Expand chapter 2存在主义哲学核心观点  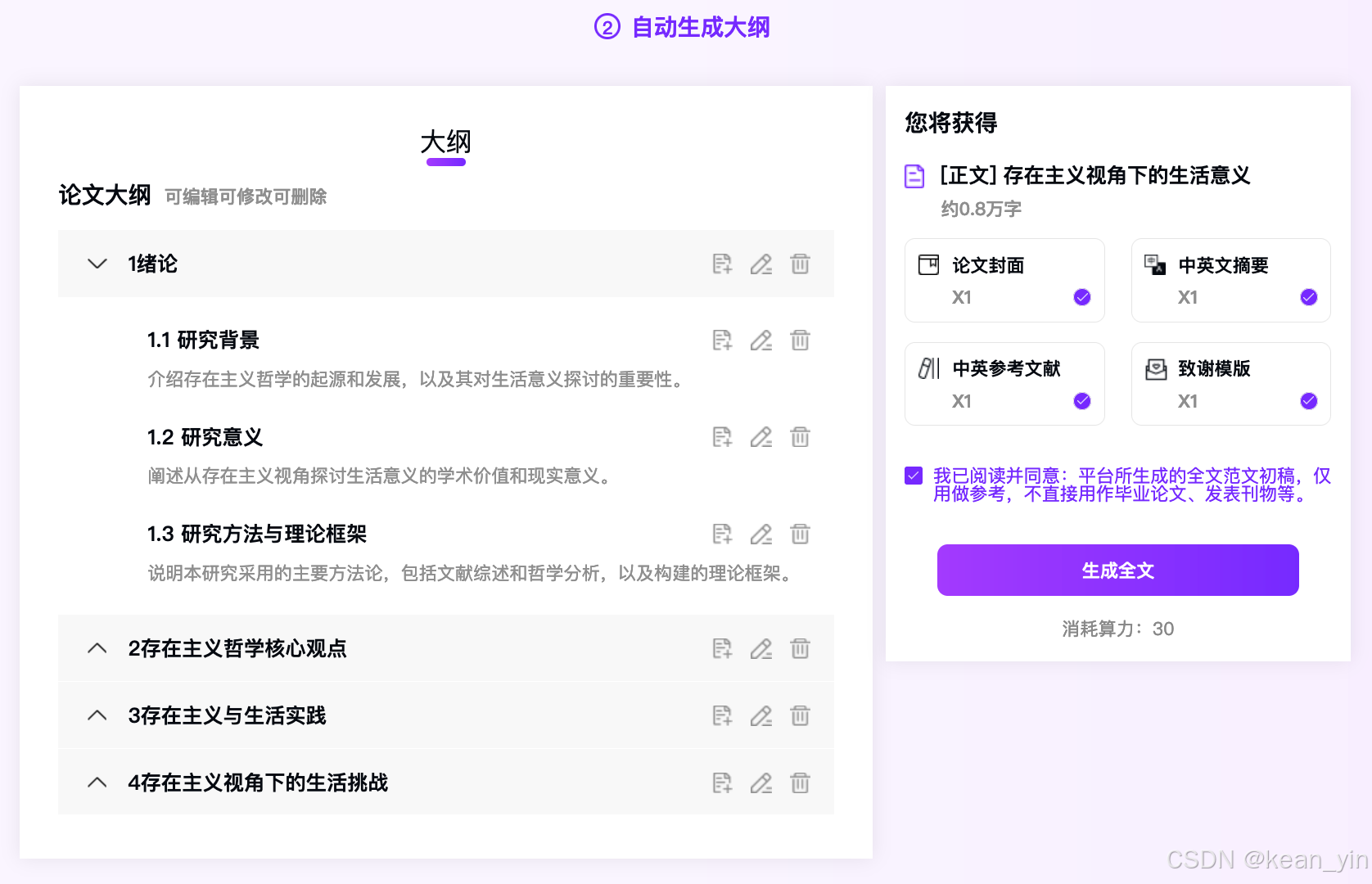[x=97, y=649]
